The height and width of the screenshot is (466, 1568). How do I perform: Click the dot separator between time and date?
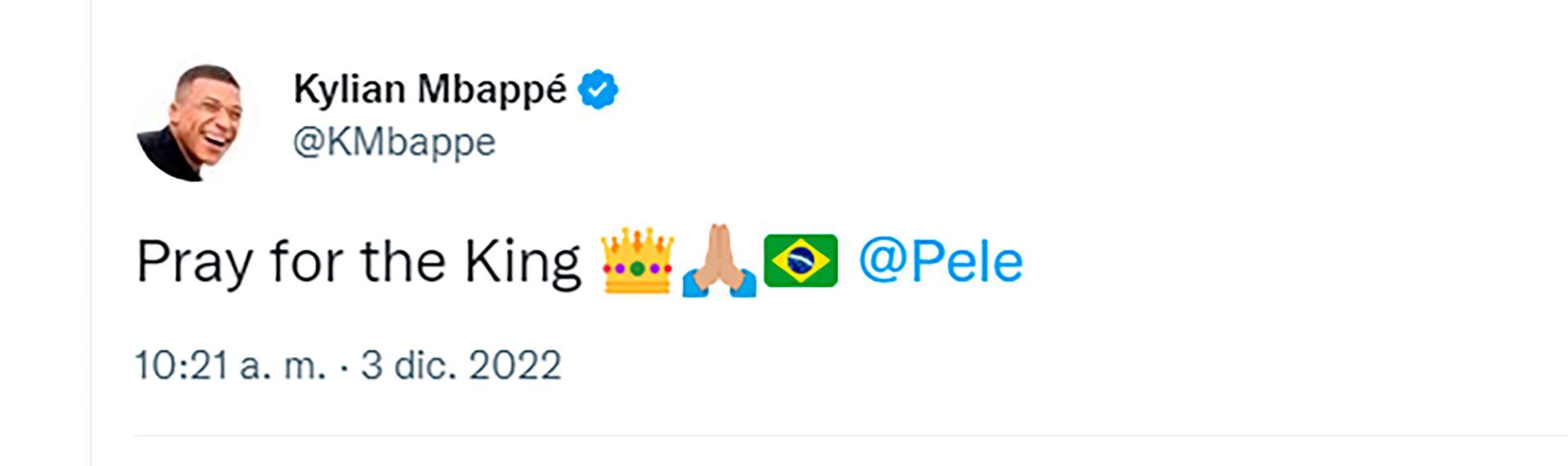pyautogui.click(x=344, y=366)
